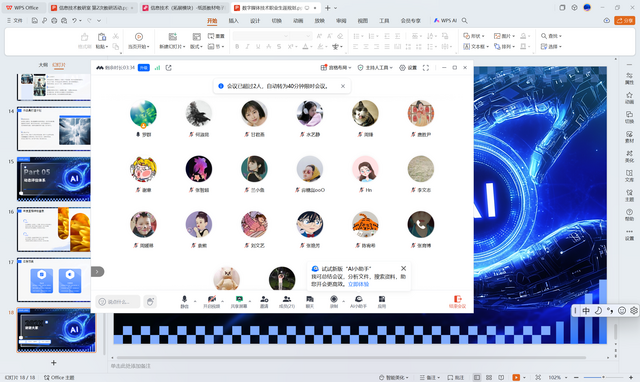Open the Animation pane in right sidebar
The image size is (640, 382).
629,98
